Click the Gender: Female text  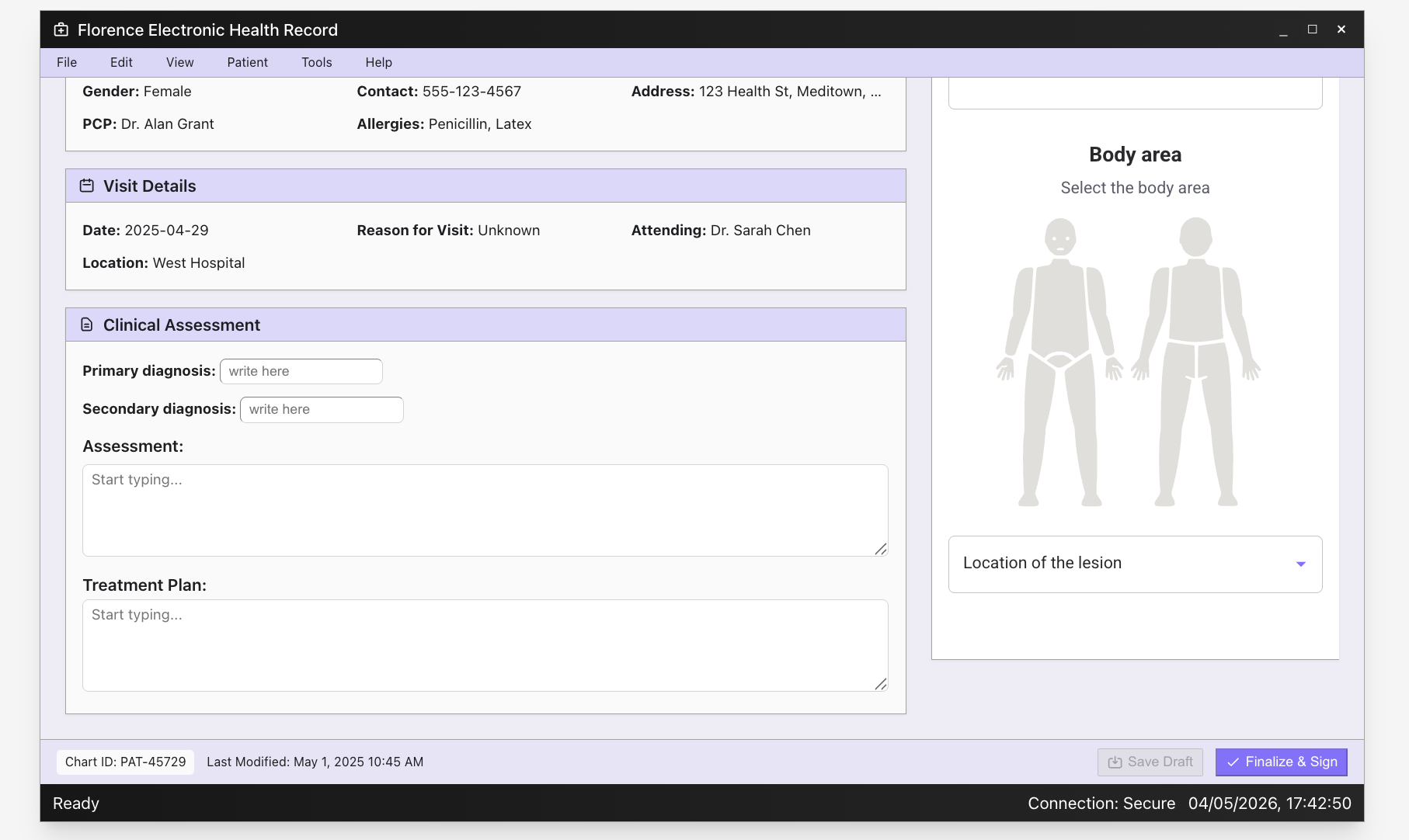point(137,92)
